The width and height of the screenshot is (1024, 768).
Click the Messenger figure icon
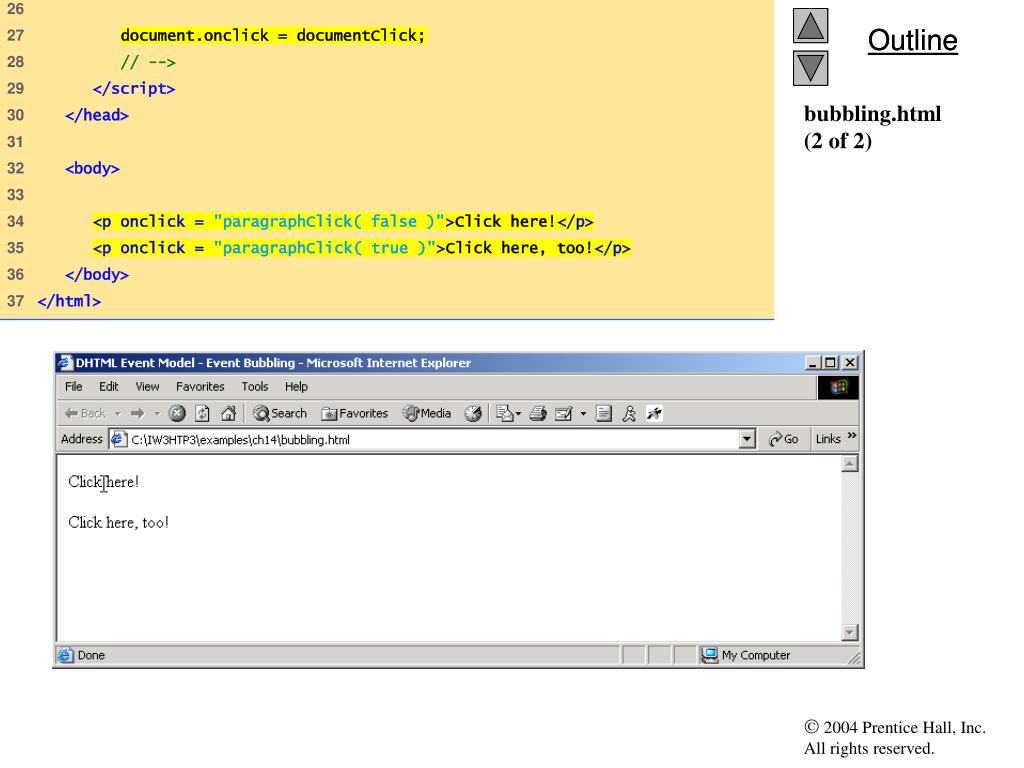[629, 413]
